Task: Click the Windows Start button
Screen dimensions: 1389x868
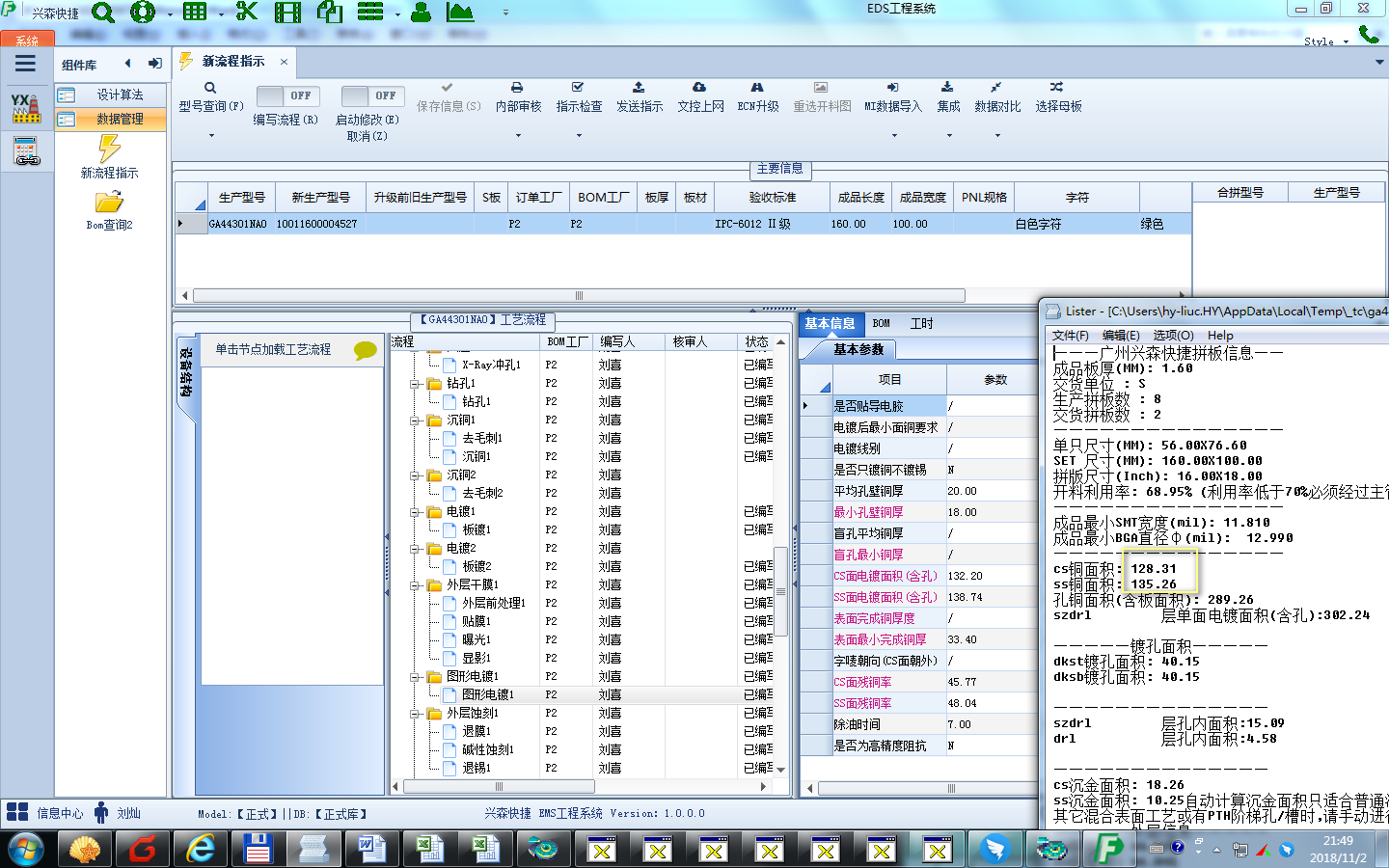Action: [25, 850]
